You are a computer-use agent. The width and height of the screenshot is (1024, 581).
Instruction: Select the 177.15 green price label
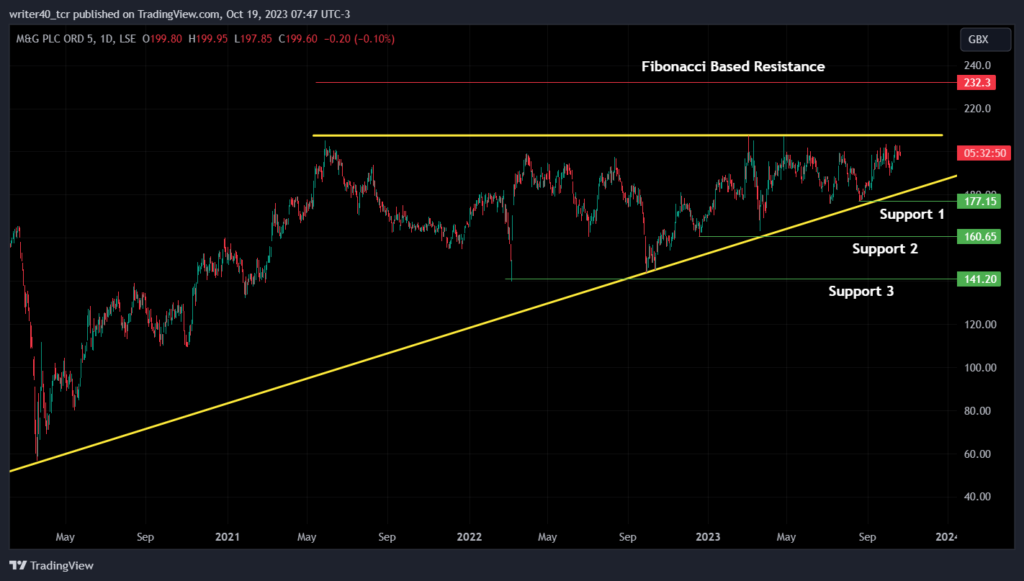pyautogui.click(x=979, y=201)
